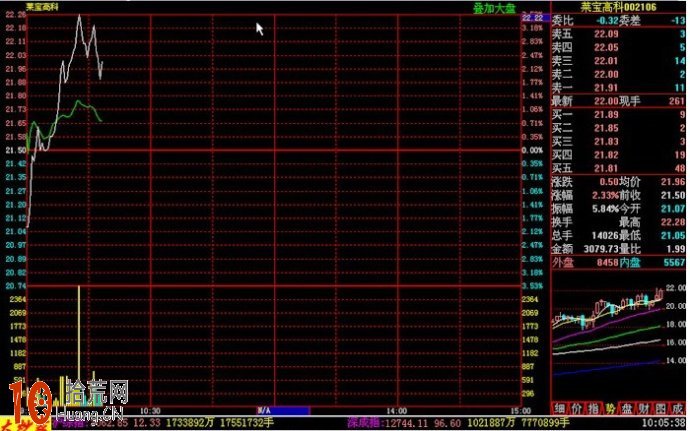Click the 委比 value -0.32

607,20
